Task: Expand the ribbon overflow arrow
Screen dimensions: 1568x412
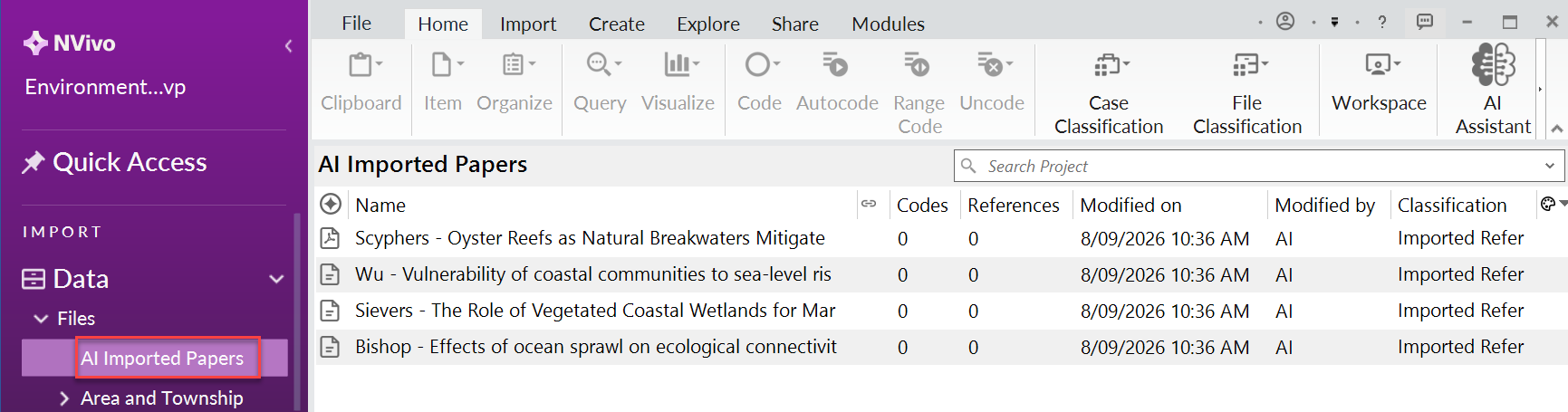Action: 1540,89
